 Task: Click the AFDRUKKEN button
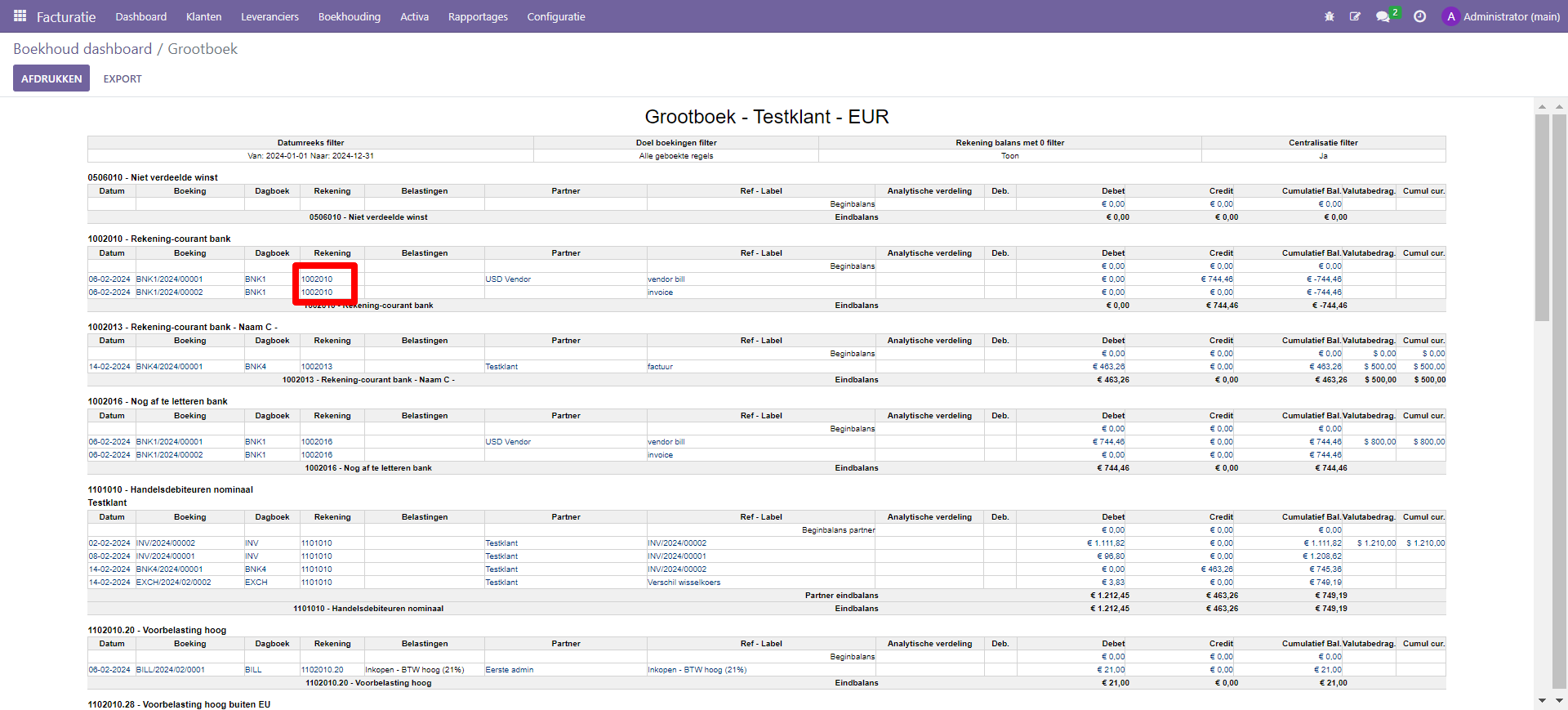pos(51,78)
